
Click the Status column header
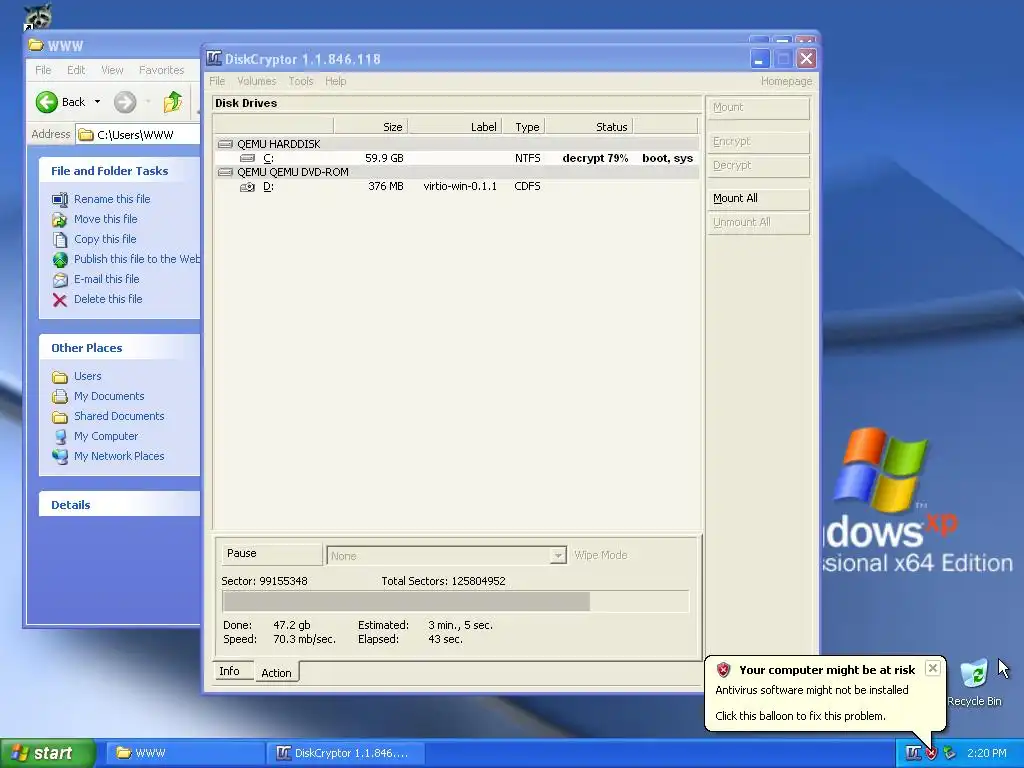(x=588, y=127)
